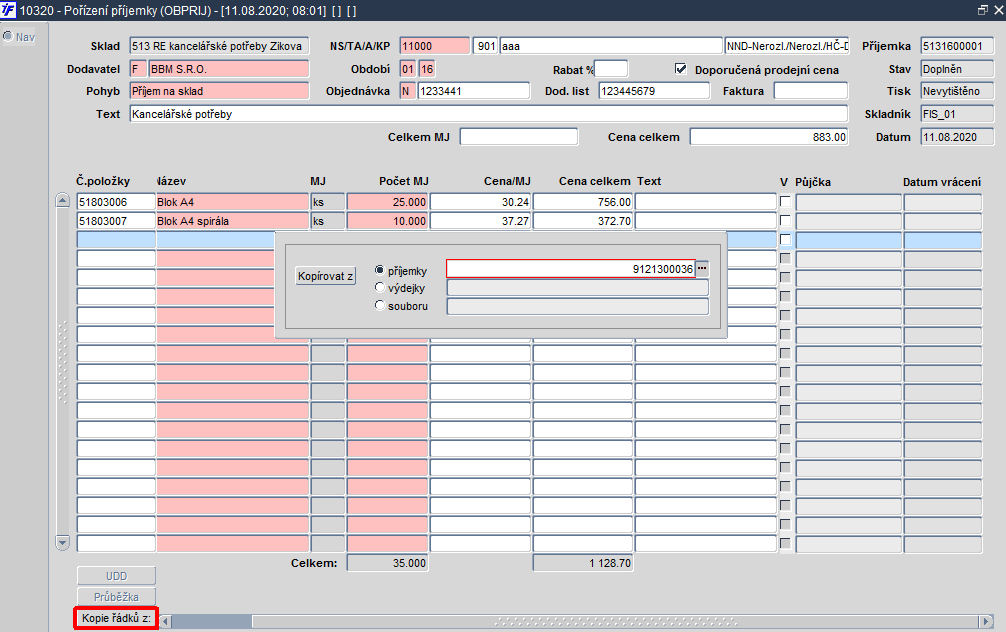Click the right arrow of horizontal scrollbar
Viewport: 1006px width, 632px height.
click(x=986, y=621)
